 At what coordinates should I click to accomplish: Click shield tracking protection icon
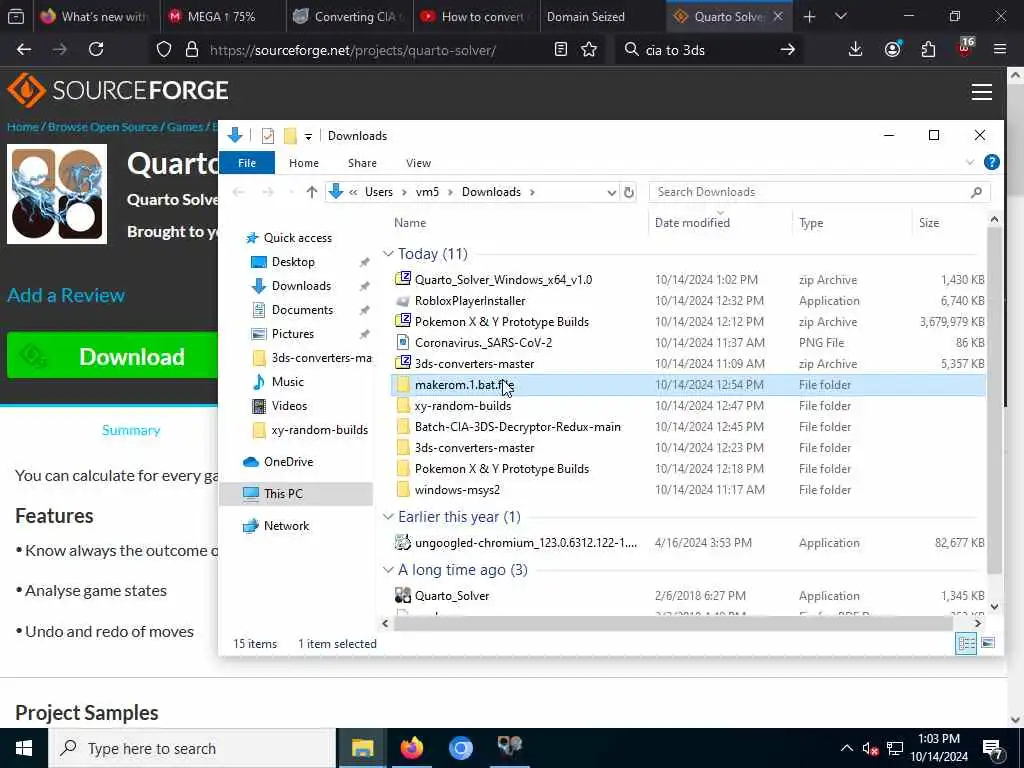(164, 49)
